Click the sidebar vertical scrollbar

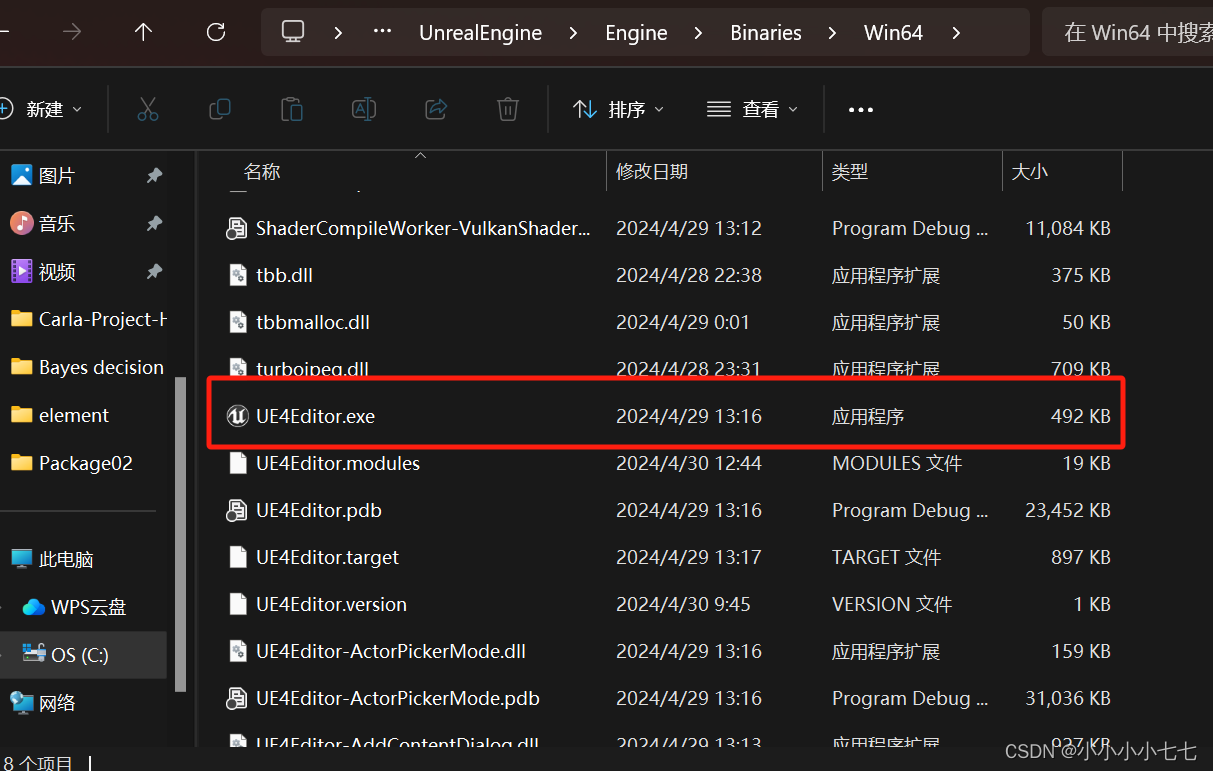180,533
